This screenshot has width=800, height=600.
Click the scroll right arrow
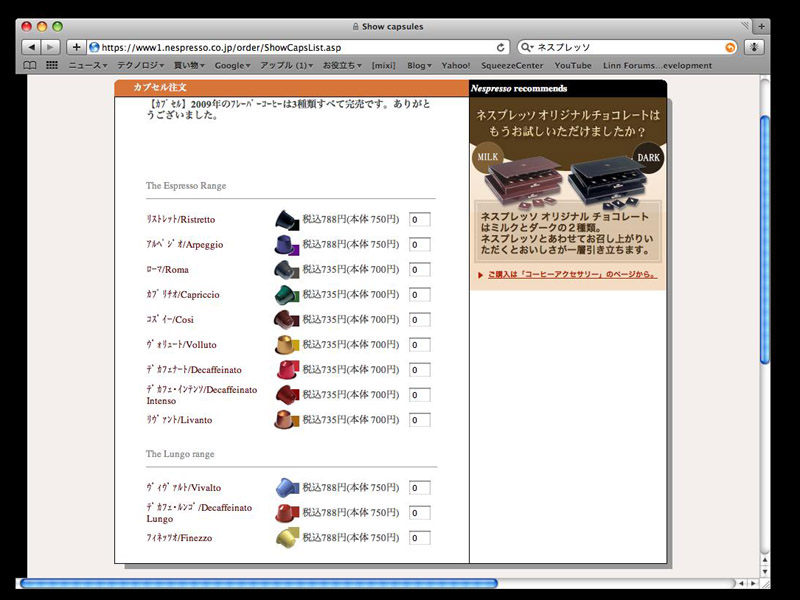pyautogui.click(x=753, y=583)
